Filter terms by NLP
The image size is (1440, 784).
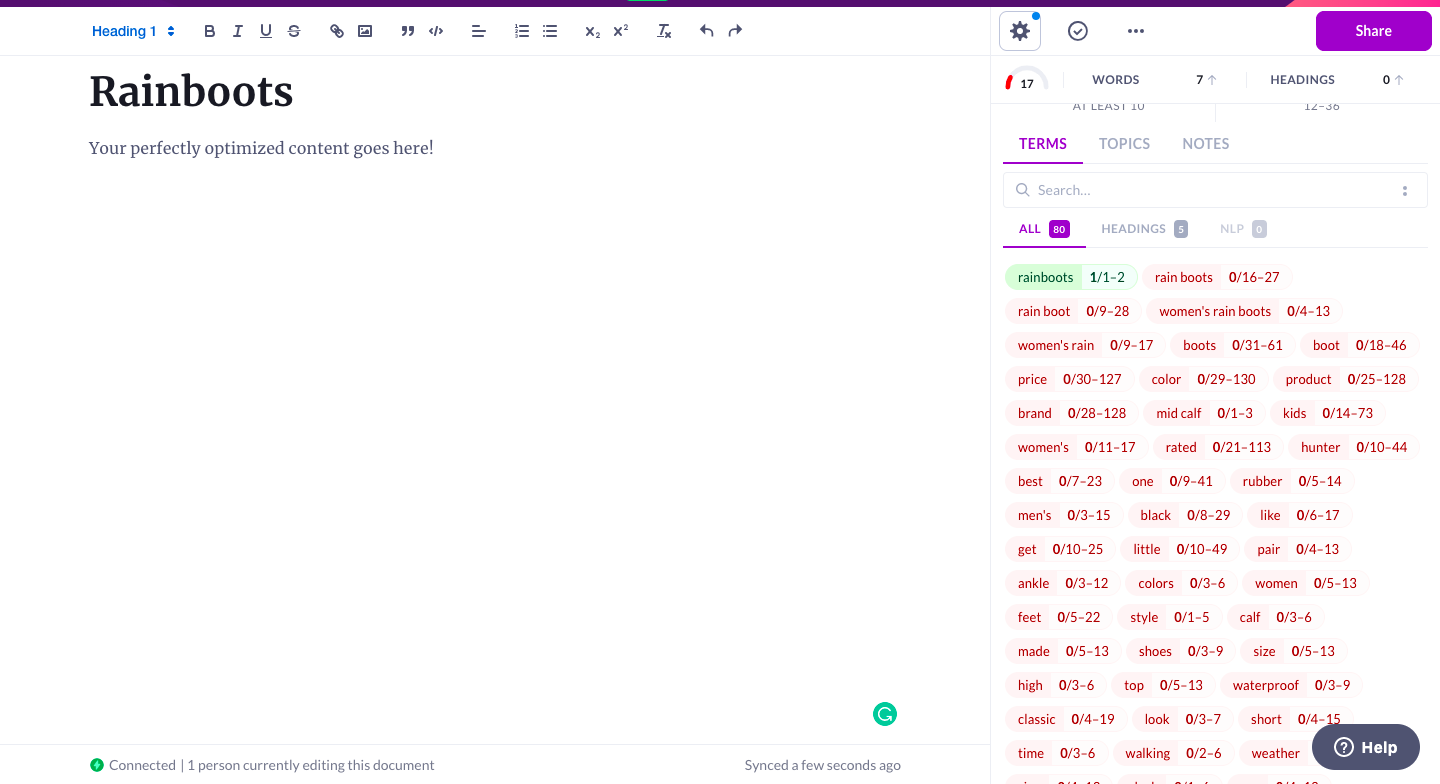[1243, 229]
